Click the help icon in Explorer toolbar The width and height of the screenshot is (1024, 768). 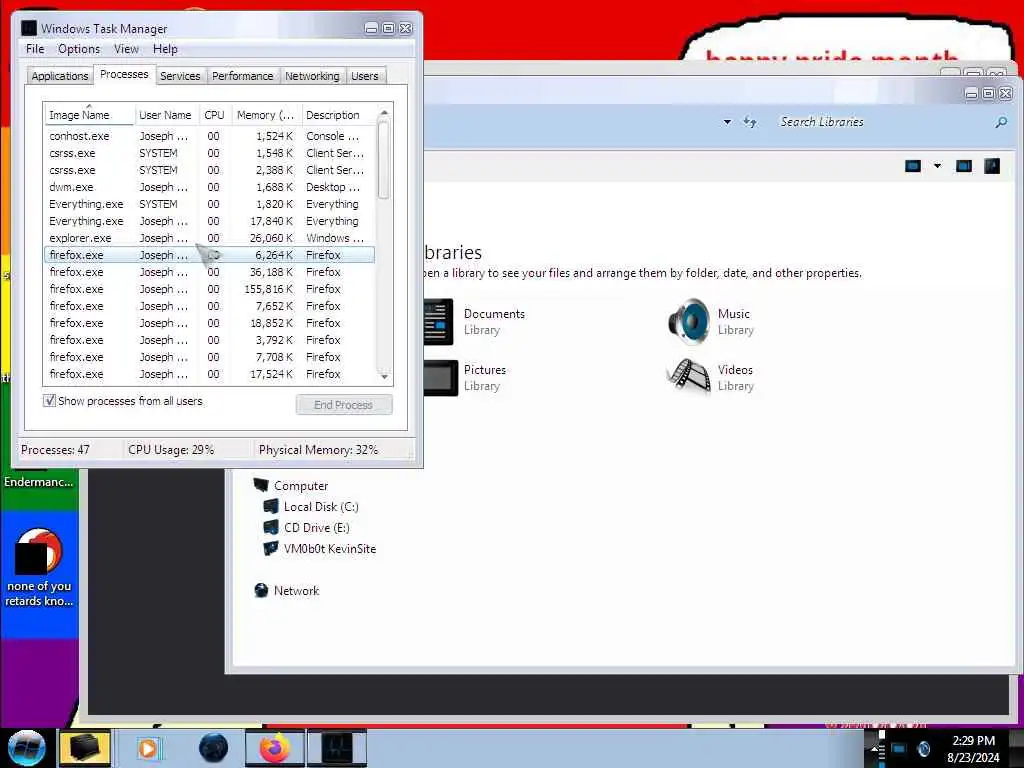[991, 166]
